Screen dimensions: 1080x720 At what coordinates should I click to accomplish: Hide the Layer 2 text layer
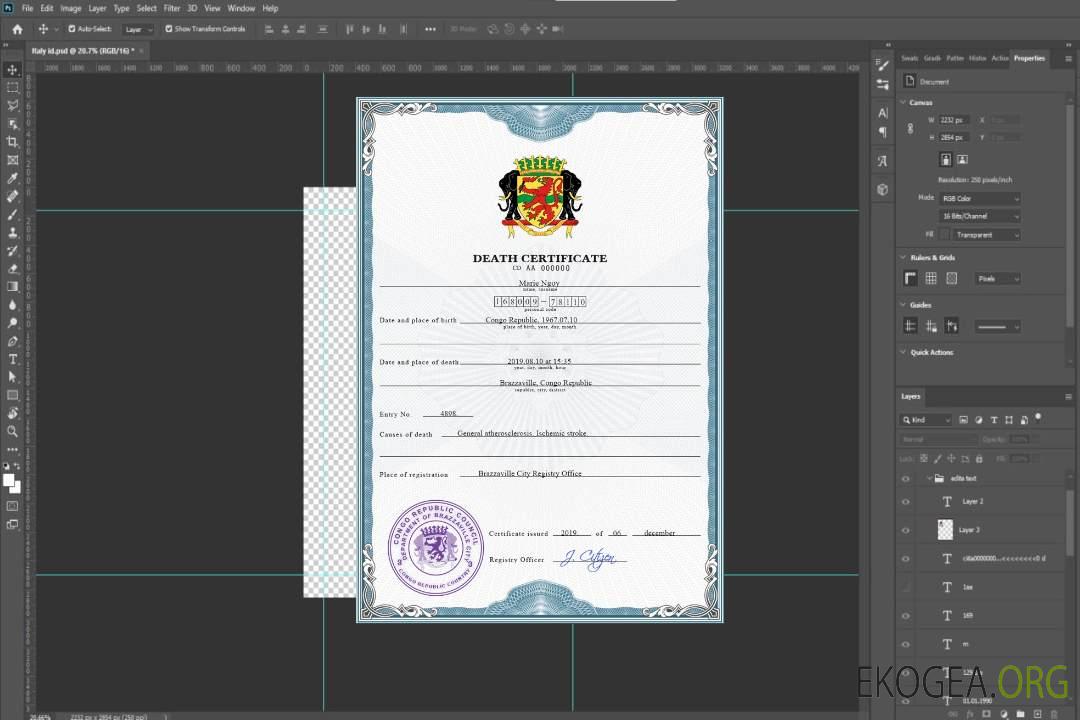click(906, 502)
